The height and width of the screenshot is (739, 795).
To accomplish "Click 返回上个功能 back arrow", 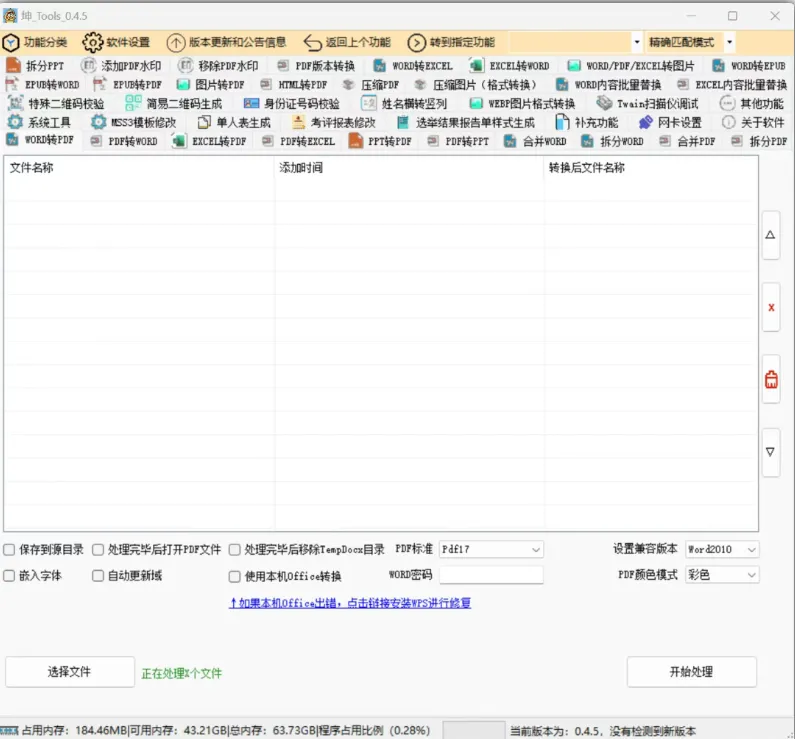I will tap(347, 42).
